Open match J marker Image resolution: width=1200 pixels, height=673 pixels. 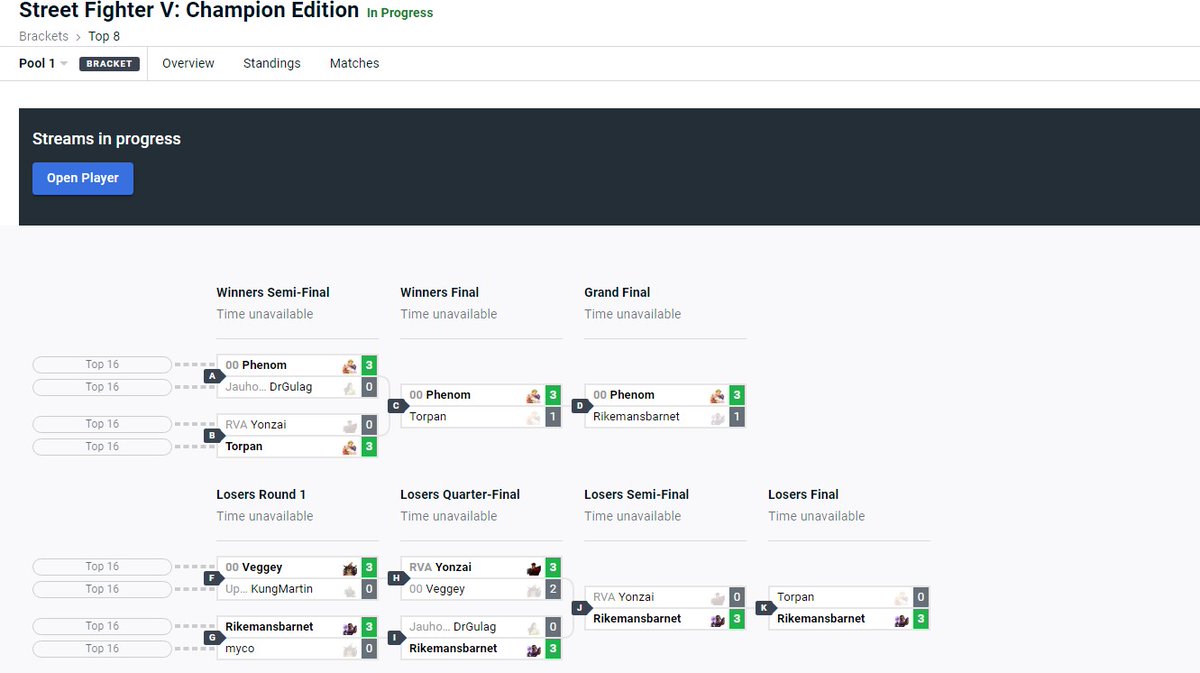point(580,608)
